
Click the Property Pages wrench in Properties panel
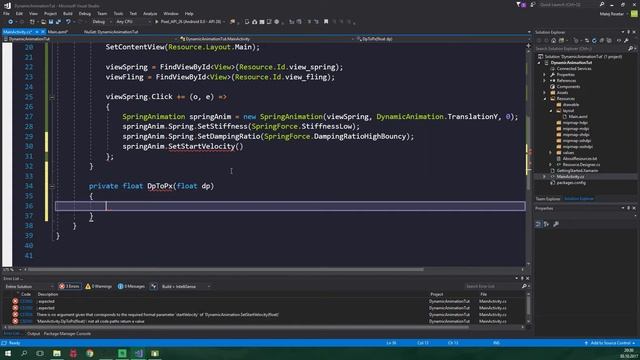click(x=556, y=224)
